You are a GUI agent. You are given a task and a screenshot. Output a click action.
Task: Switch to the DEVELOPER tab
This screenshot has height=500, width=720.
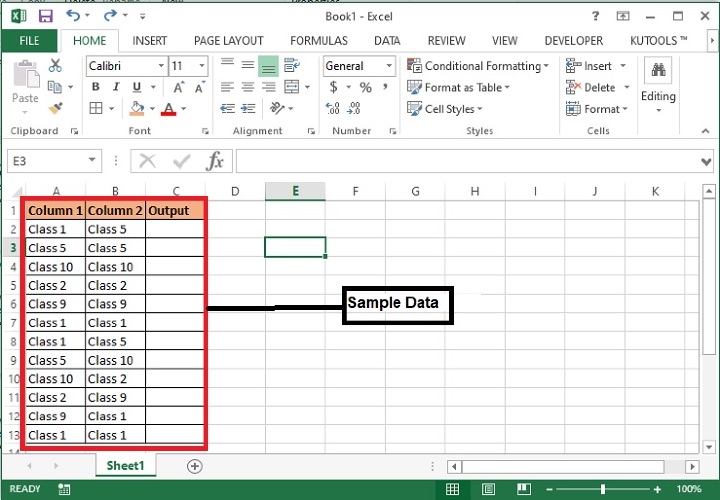(574, 40)
